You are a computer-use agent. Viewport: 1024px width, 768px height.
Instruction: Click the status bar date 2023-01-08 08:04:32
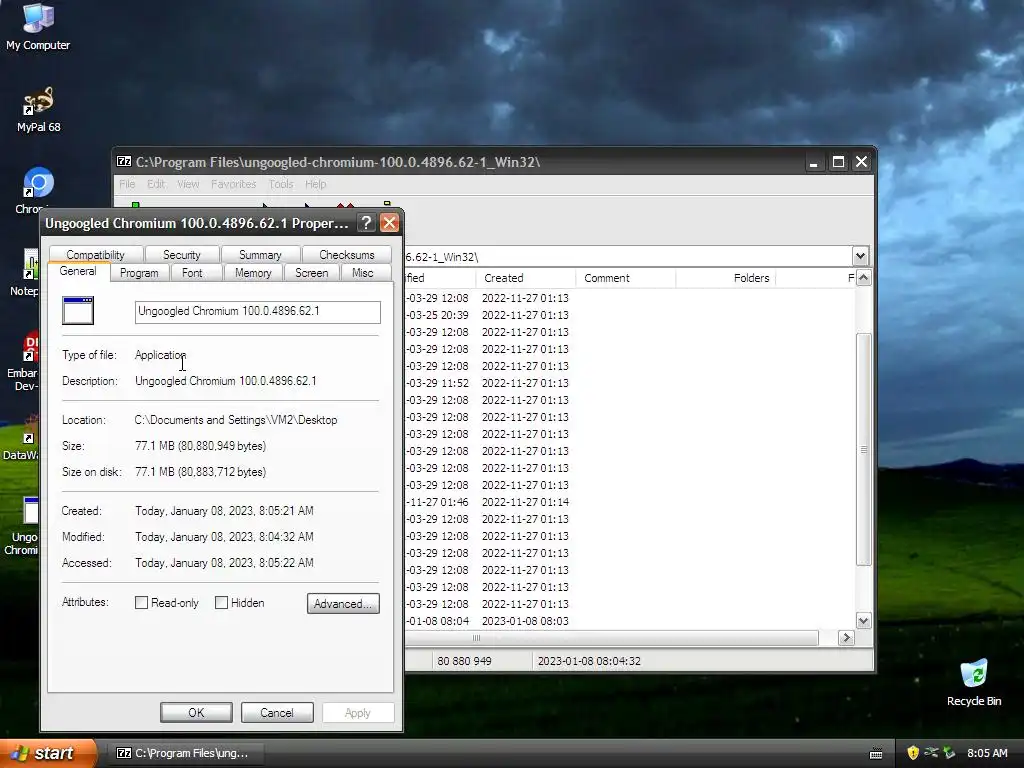point(589,661)
